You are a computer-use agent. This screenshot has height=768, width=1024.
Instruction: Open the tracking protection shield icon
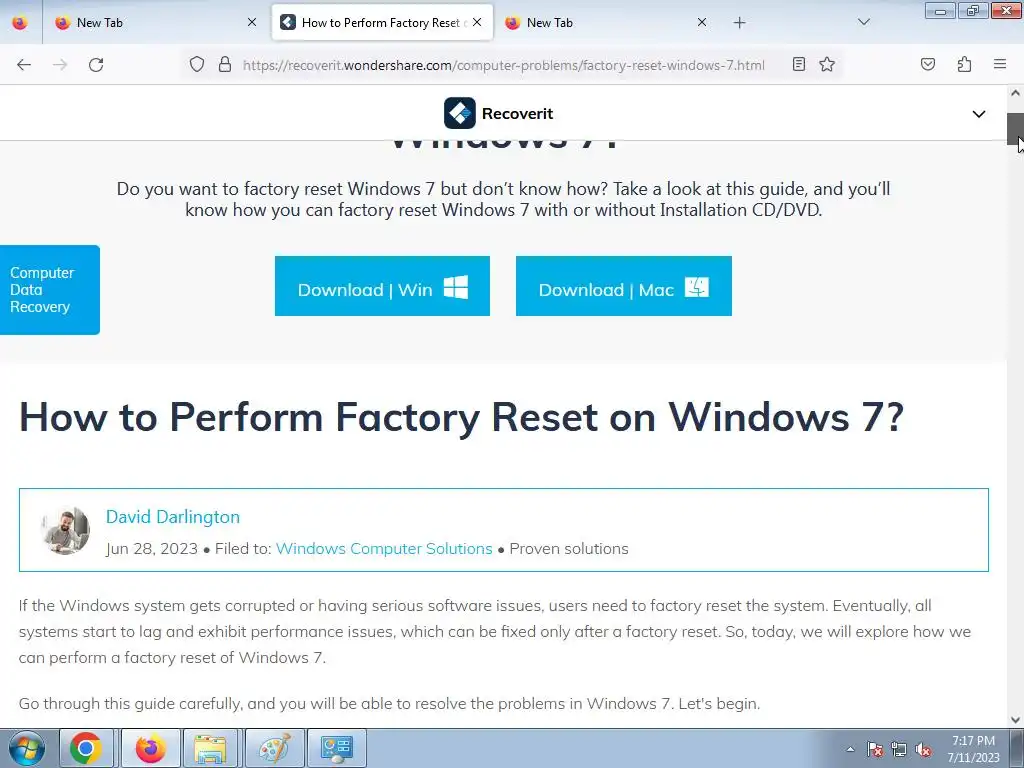197,64
